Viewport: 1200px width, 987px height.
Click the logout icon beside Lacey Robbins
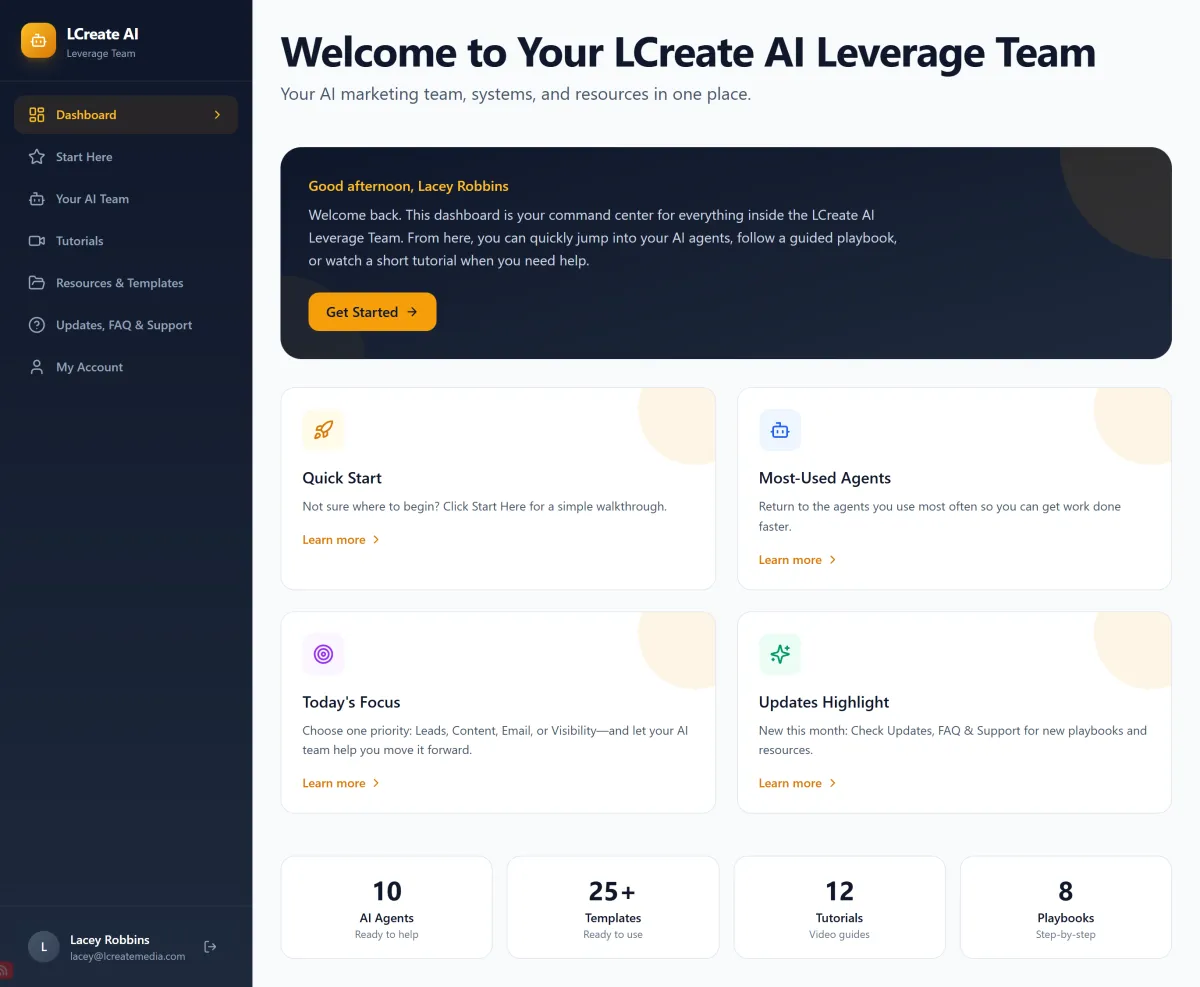[210, 947]
